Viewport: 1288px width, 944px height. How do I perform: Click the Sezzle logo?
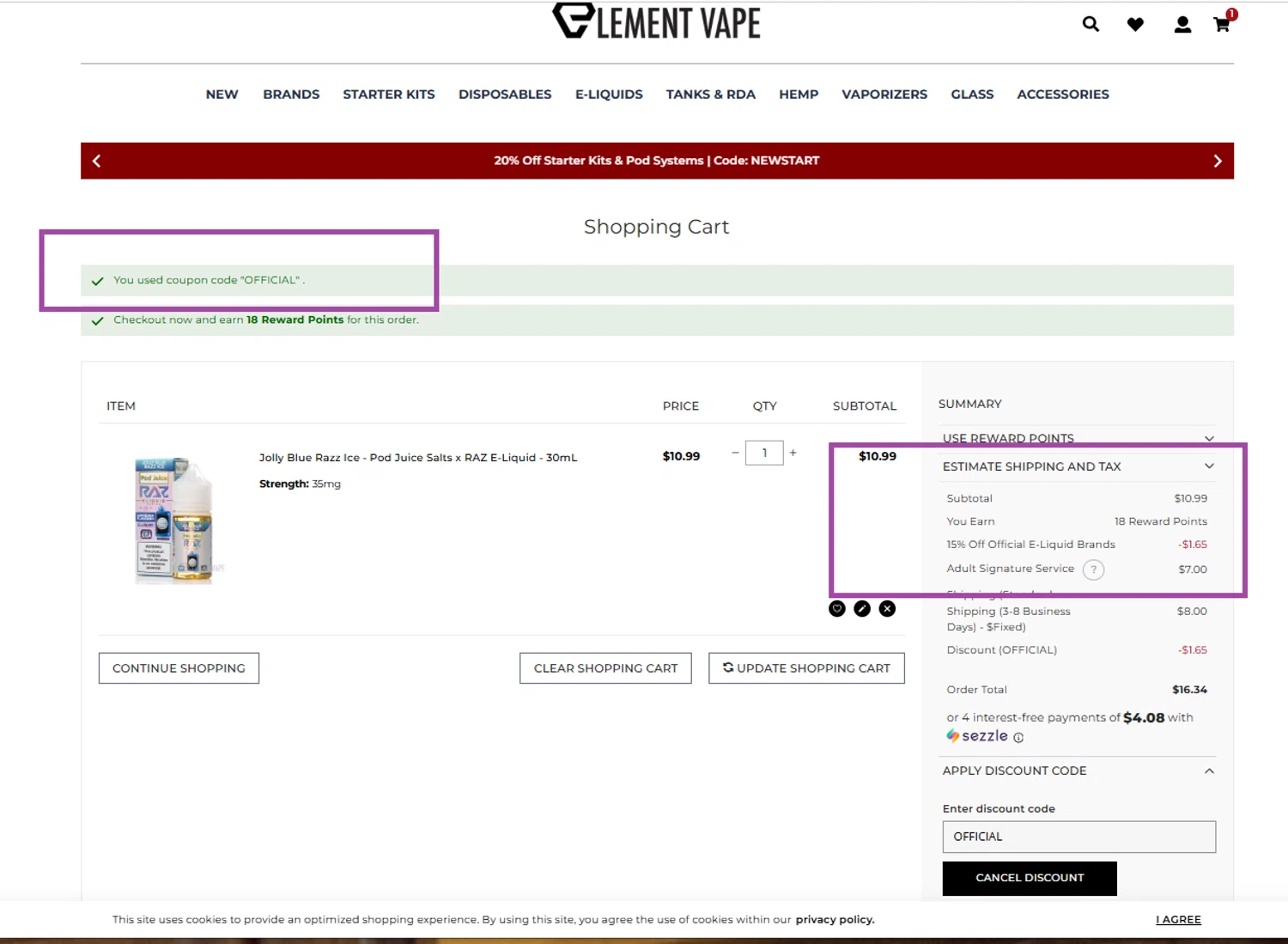click(x=977, y=736)
